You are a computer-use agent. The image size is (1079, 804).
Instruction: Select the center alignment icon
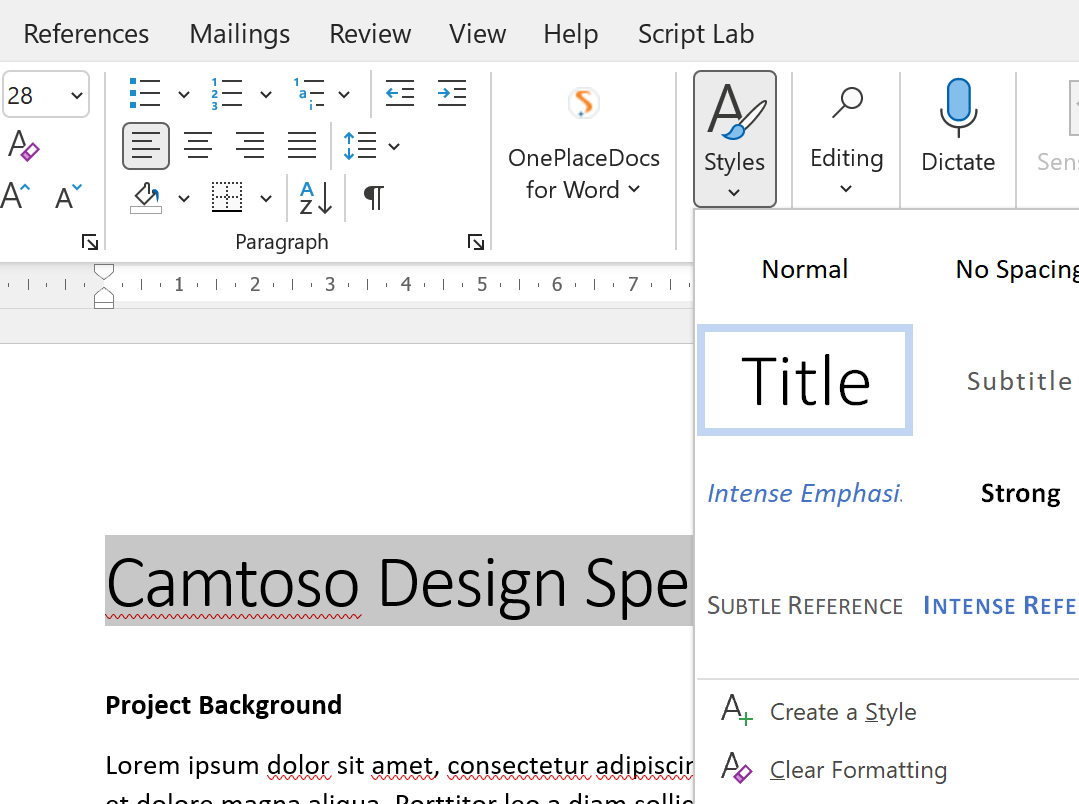pos(198,146)
